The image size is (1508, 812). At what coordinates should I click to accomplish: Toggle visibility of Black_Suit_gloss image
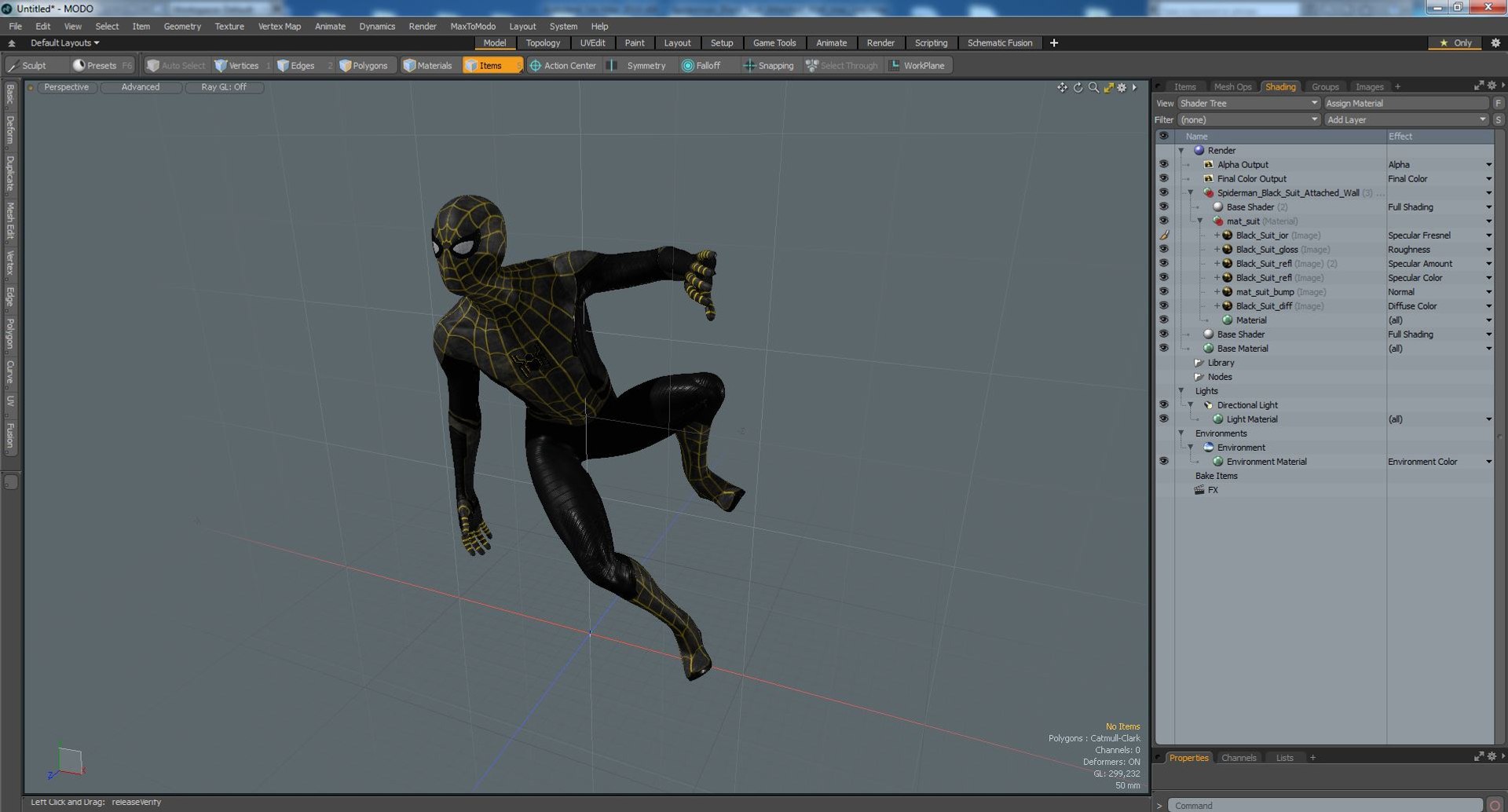click(1164, 249)
